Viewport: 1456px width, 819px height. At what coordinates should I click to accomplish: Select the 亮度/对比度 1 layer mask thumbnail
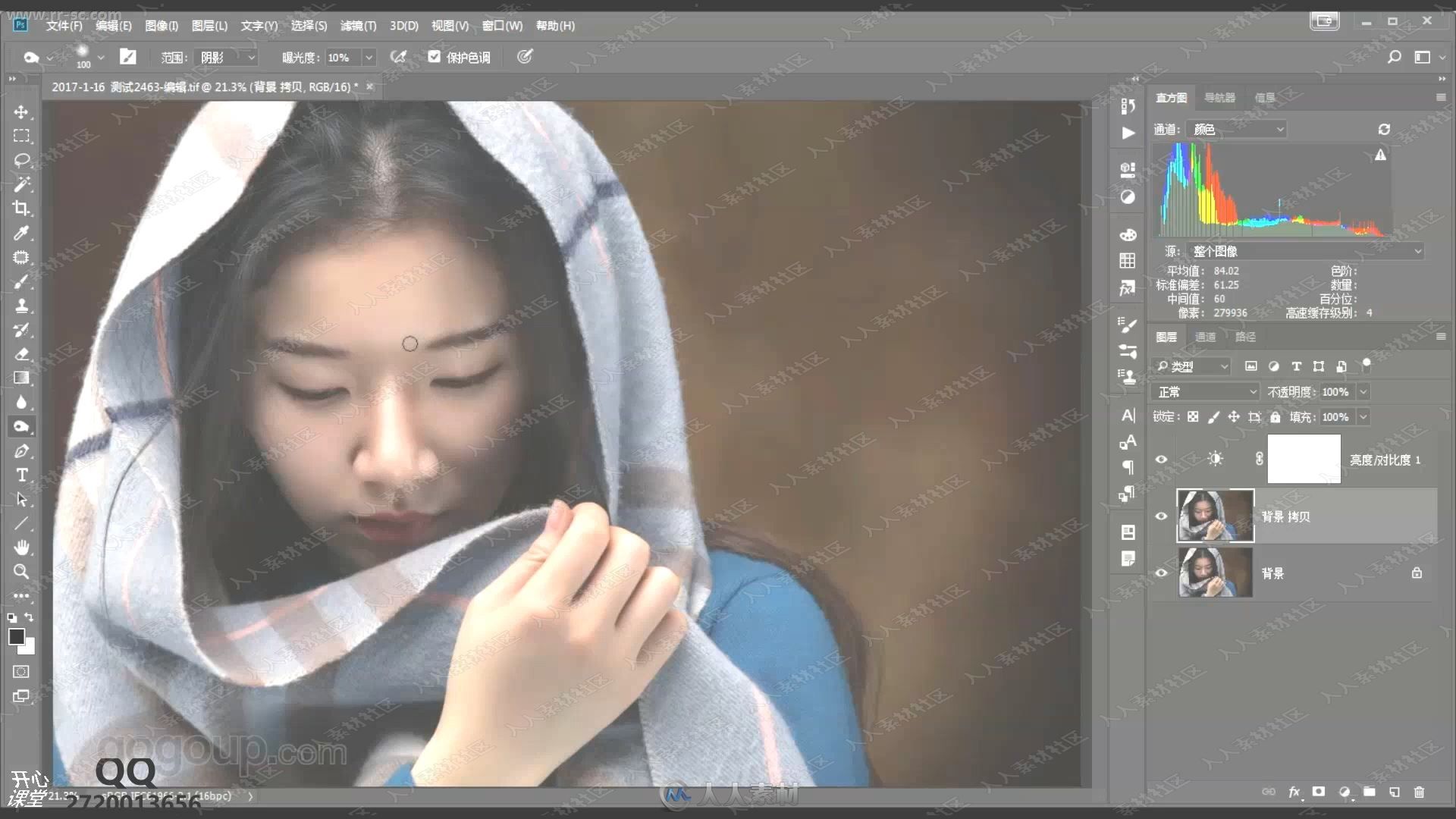click(x=1304, y=459)
